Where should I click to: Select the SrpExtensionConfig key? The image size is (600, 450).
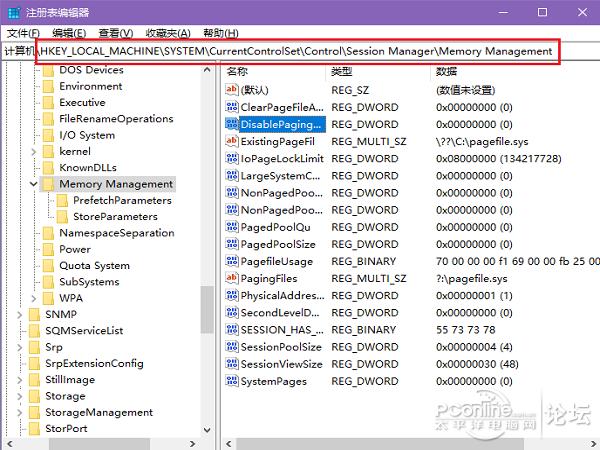[94, 364]
